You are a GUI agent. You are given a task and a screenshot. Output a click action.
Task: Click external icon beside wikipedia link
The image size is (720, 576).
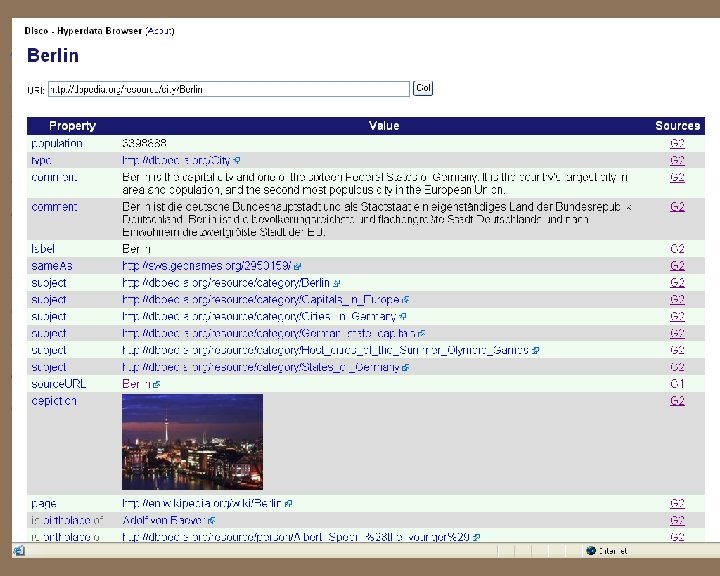click(288, 504)
